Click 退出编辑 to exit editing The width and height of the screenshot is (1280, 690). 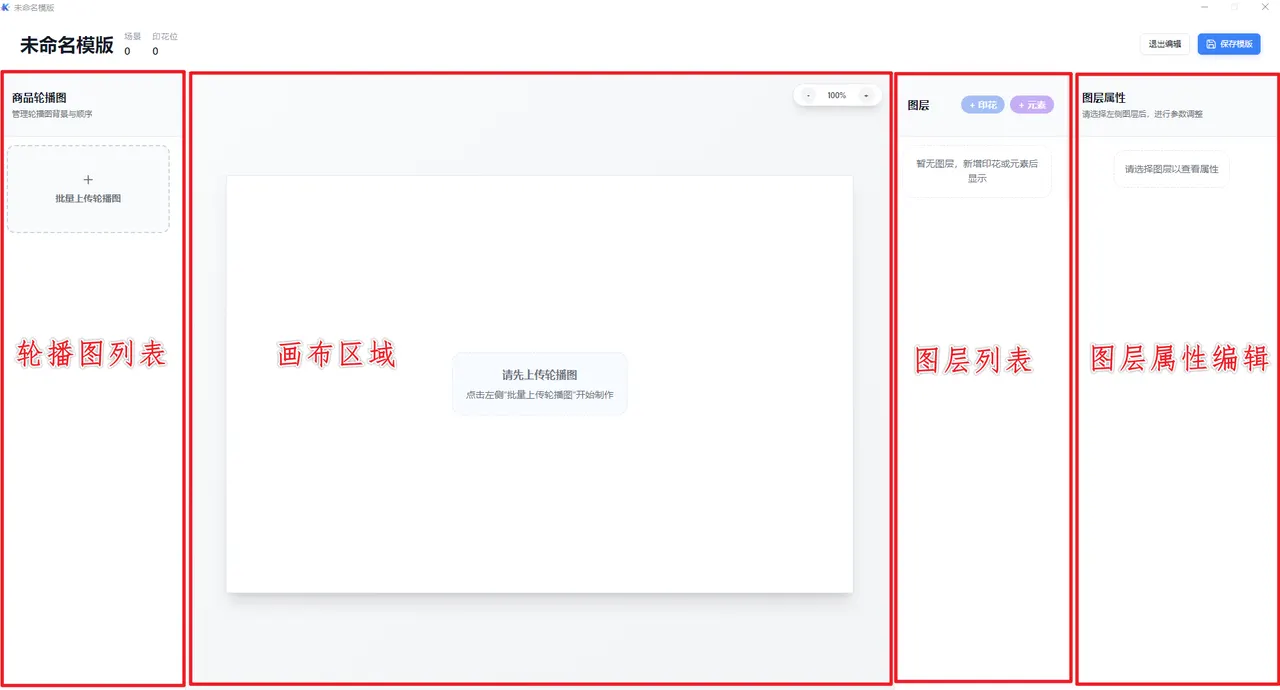tap(1164, 44)
